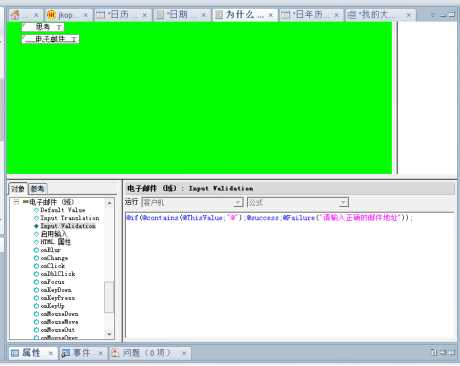The width and height of the screenshot is (460, 366).
Task: Collapse the 电子邮件 (域) tree node
Action: click(x=16, y=202)
